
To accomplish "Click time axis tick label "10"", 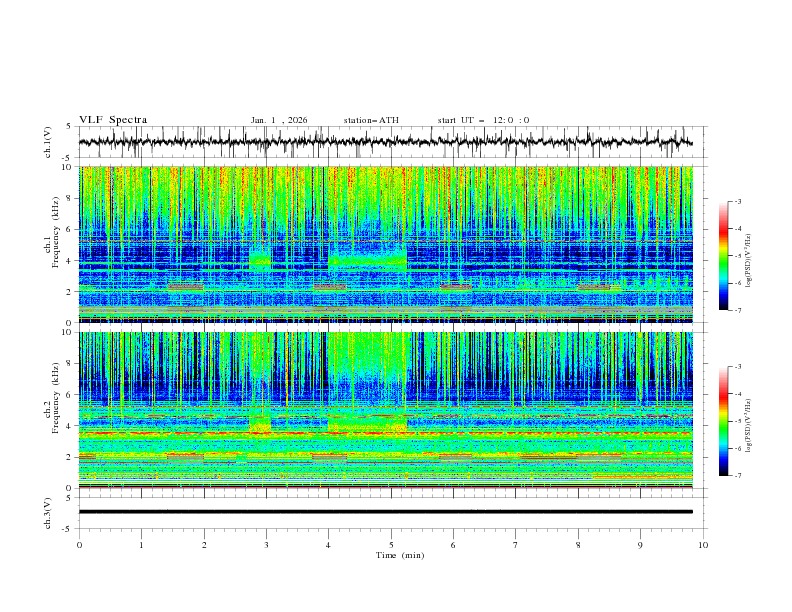I will click(703, 545).
